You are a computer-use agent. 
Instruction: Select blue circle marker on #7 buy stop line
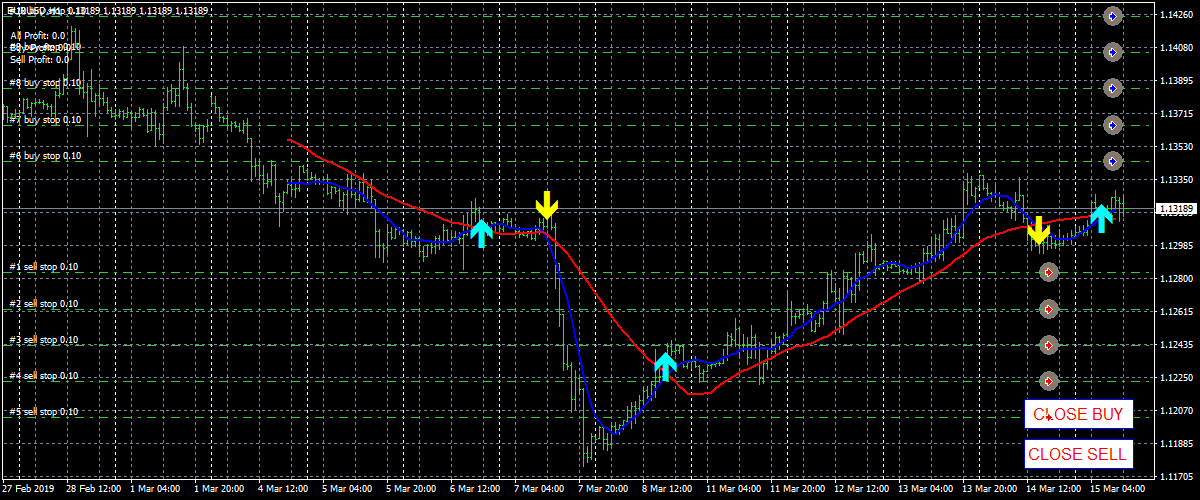point(1113,125)
